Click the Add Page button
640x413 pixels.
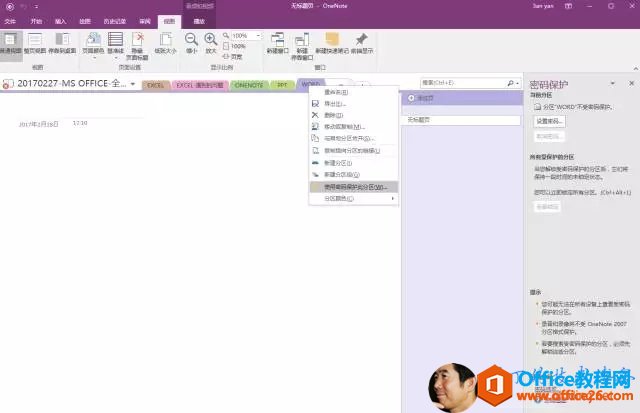462,98
